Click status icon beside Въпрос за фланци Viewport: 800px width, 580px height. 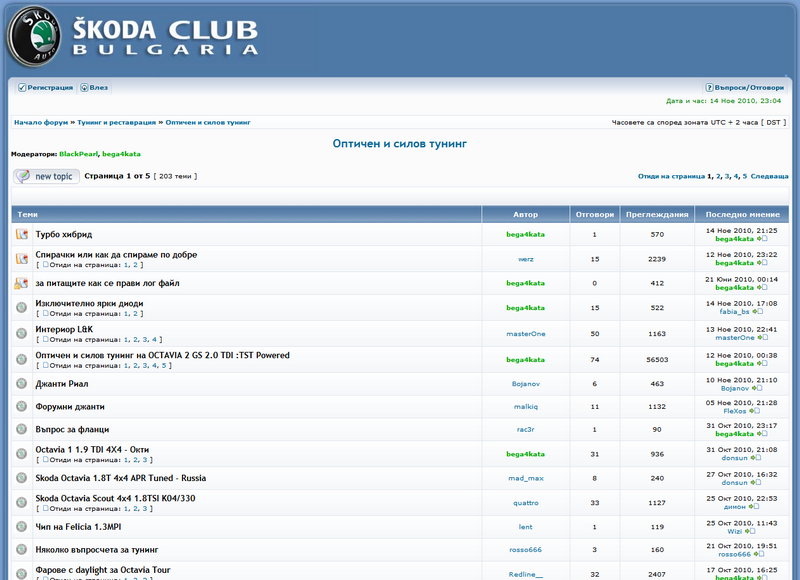coord(21,430)
